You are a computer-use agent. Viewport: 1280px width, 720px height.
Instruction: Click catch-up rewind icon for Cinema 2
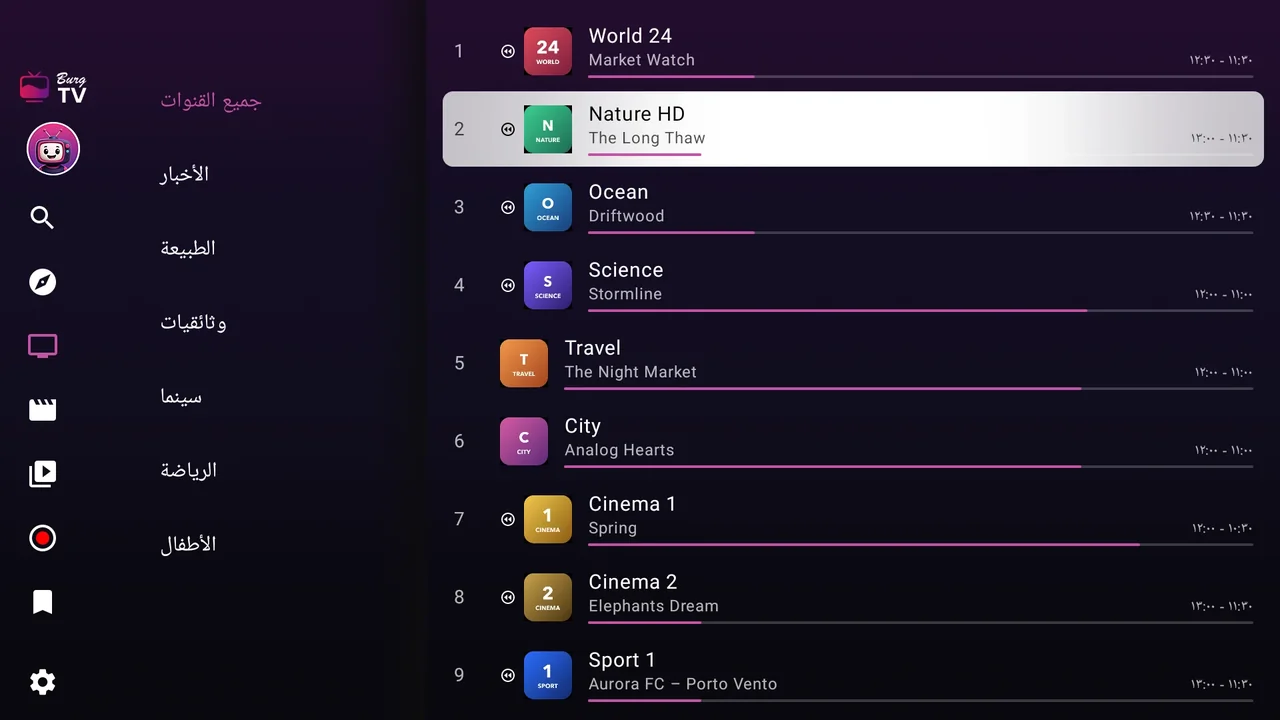click(508, 597)
